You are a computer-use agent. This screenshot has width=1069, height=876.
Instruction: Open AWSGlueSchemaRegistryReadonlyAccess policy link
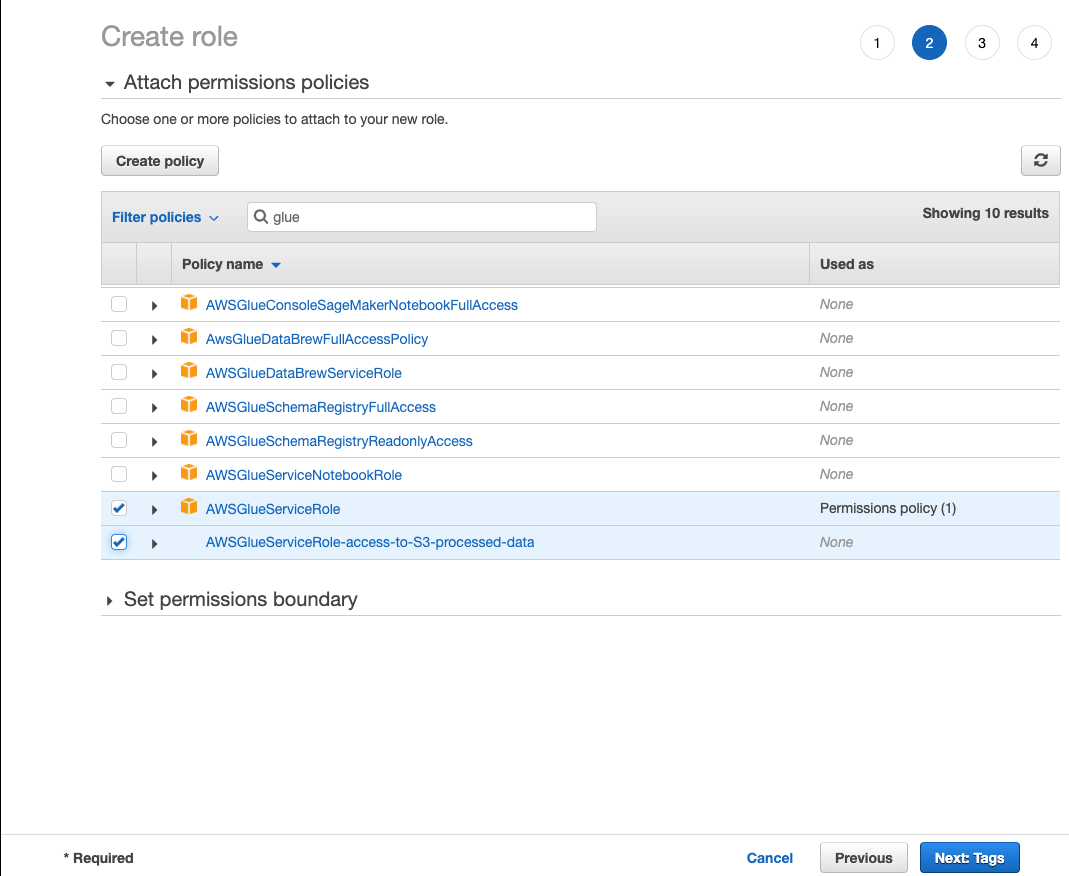(x=340, y=442)
